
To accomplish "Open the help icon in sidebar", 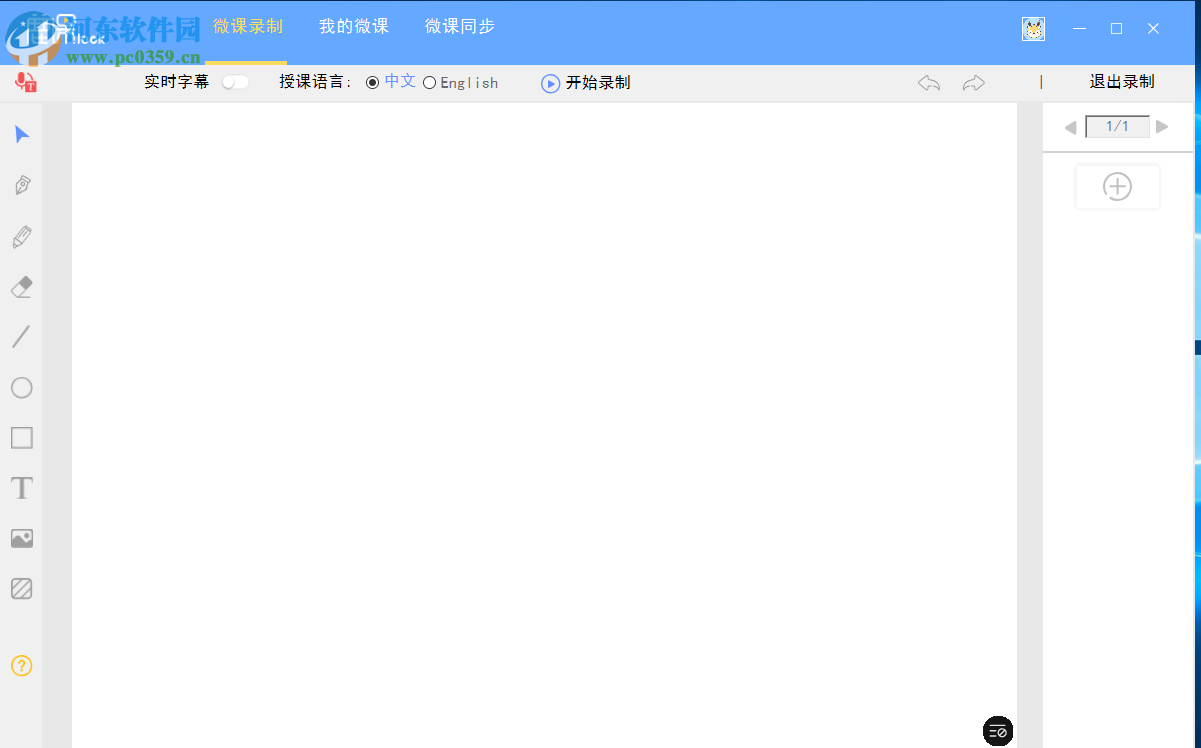I will [21, 665].
